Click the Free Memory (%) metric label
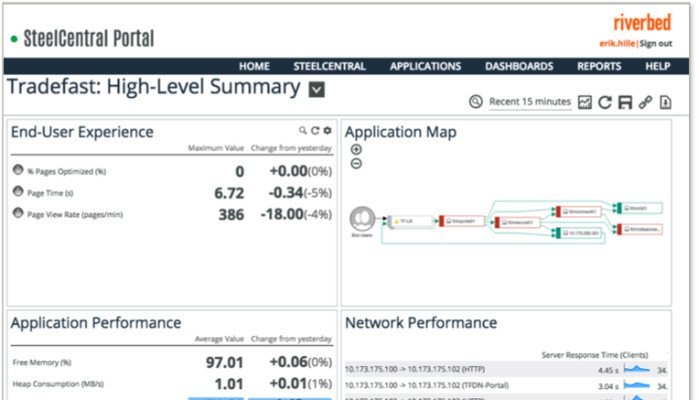This screenshot has width=698, height=400. (42, 363)
